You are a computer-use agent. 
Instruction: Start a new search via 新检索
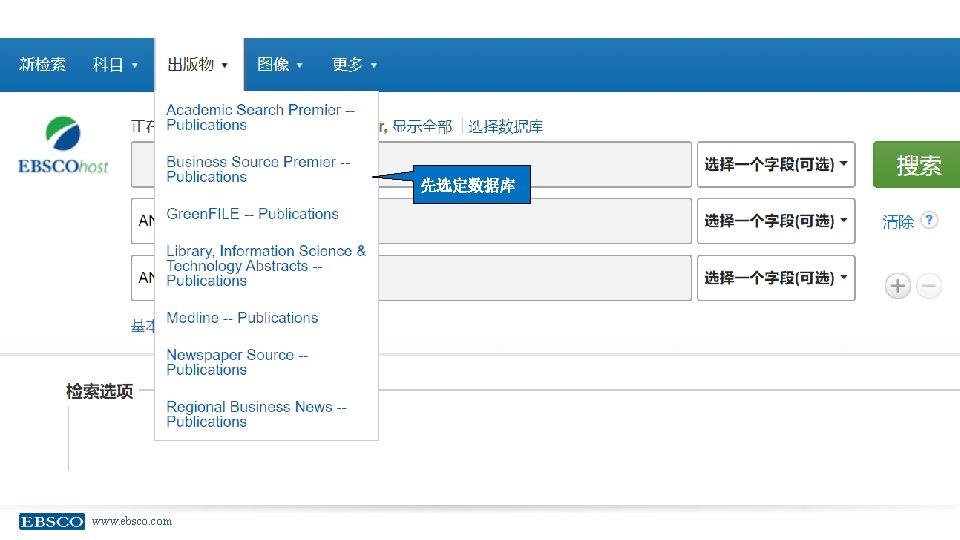42,64
